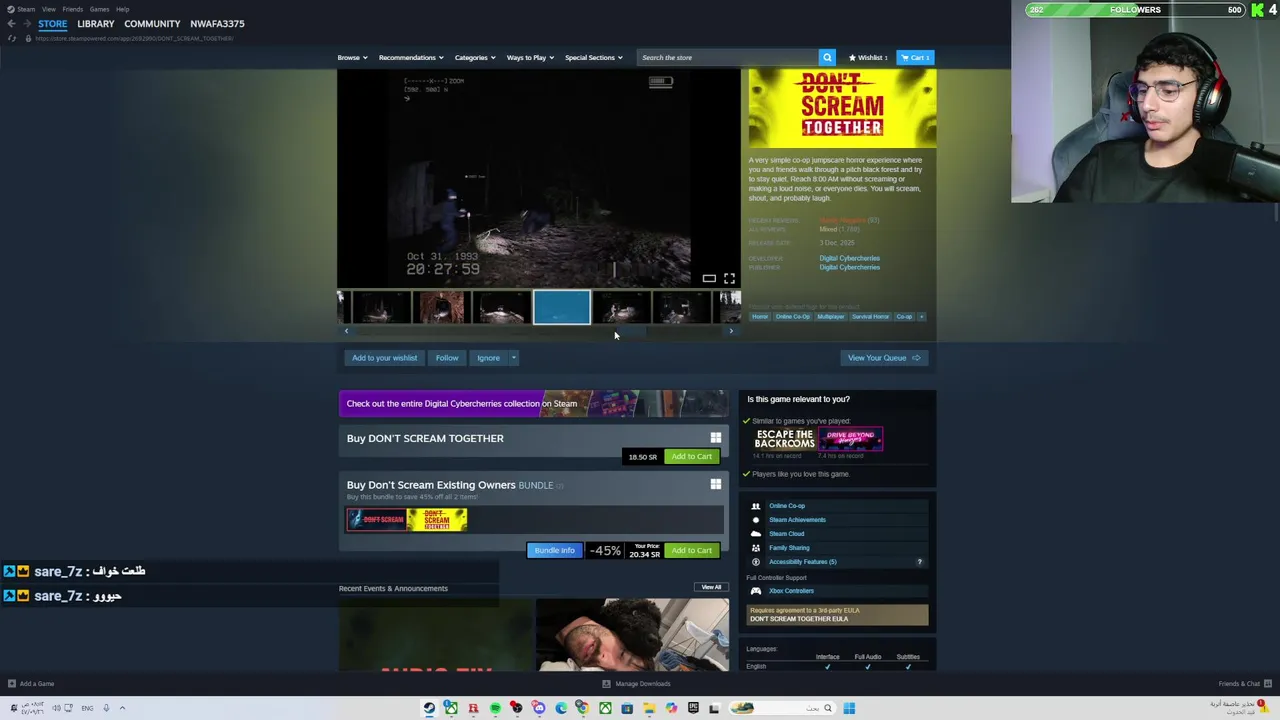Open the Drive Beyond Horizons capsule
Viewport: 1280px width, 720px height.
[x=851, y=439]
